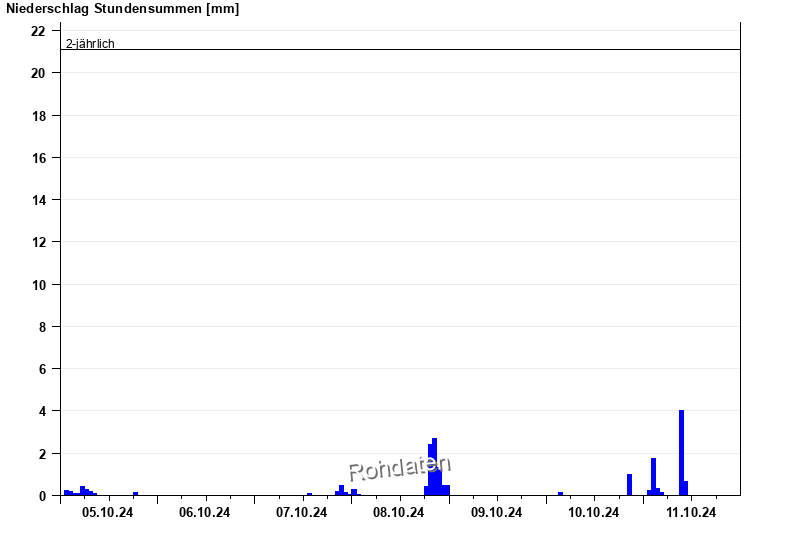Select the 08.10.24 date label
The image size is (800, 550).
pos(399,512)
